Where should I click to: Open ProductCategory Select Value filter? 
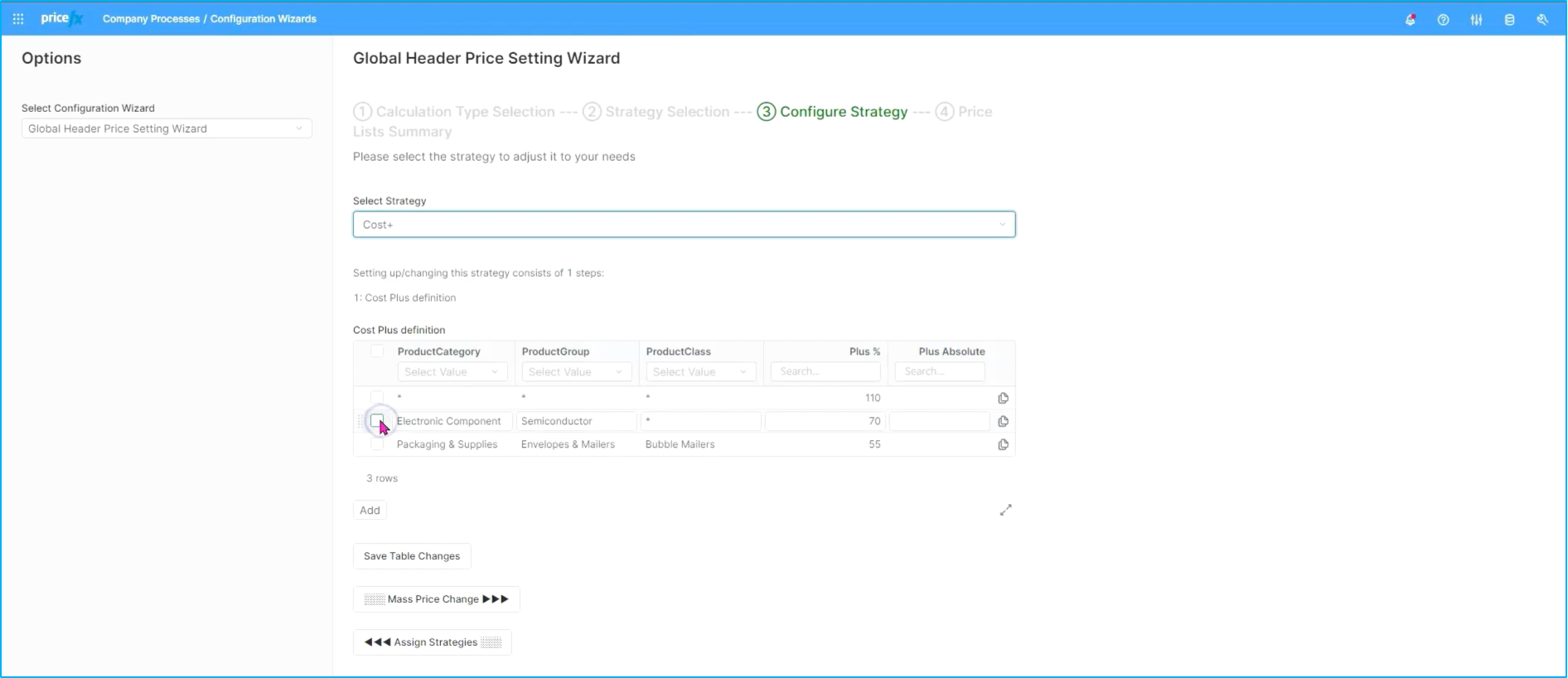pyautogui.click(x=452, y=372)
